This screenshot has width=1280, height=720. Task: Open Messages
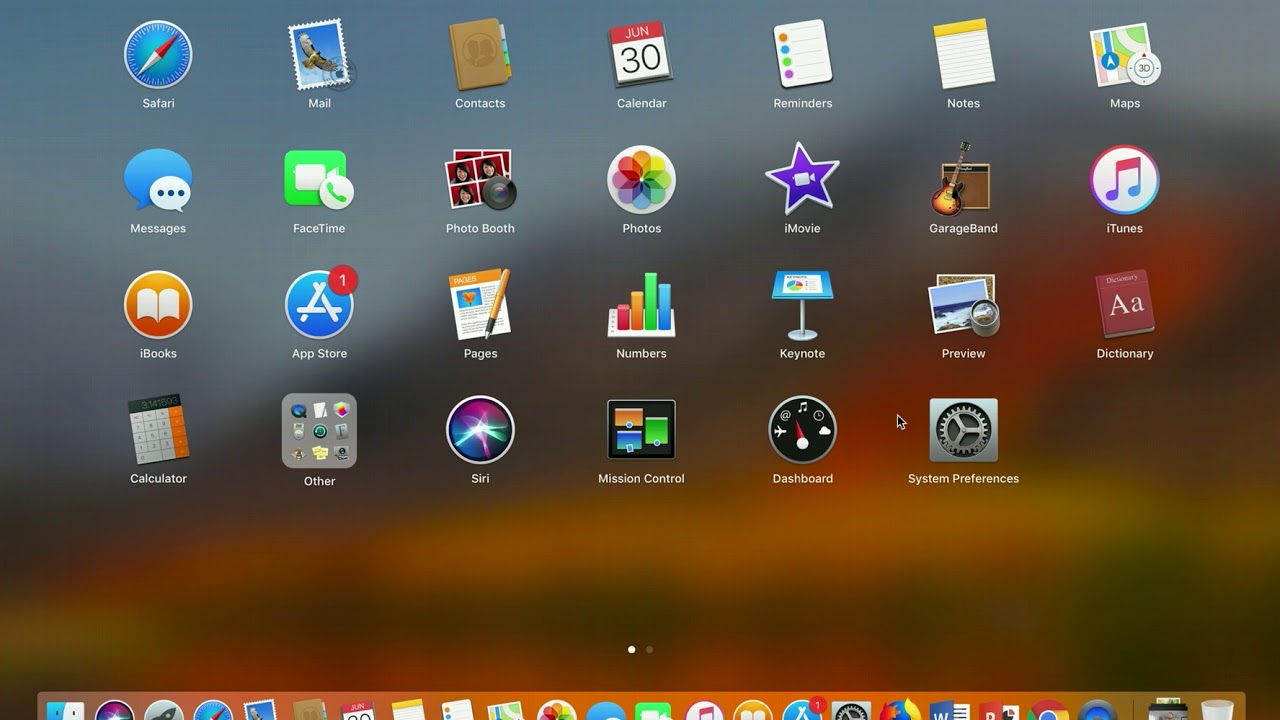158,181
